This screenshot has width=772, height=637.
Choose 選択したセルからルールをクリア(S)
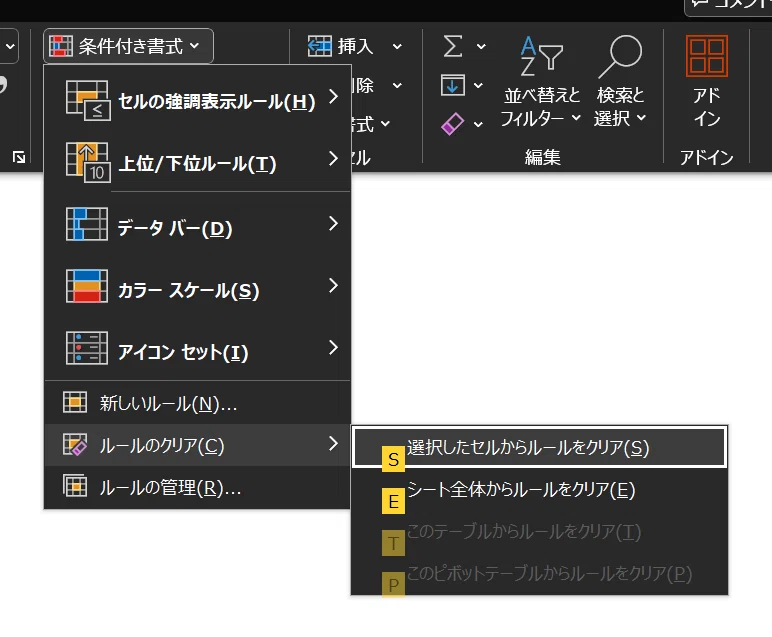(x=540, y=446)
